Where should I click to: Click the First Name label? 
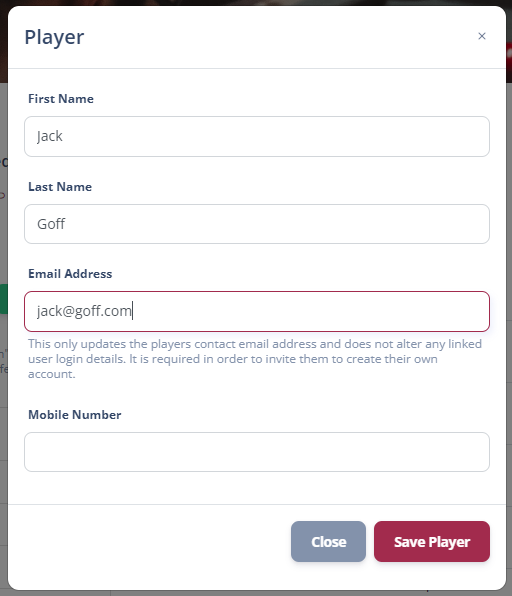point(61,99)
